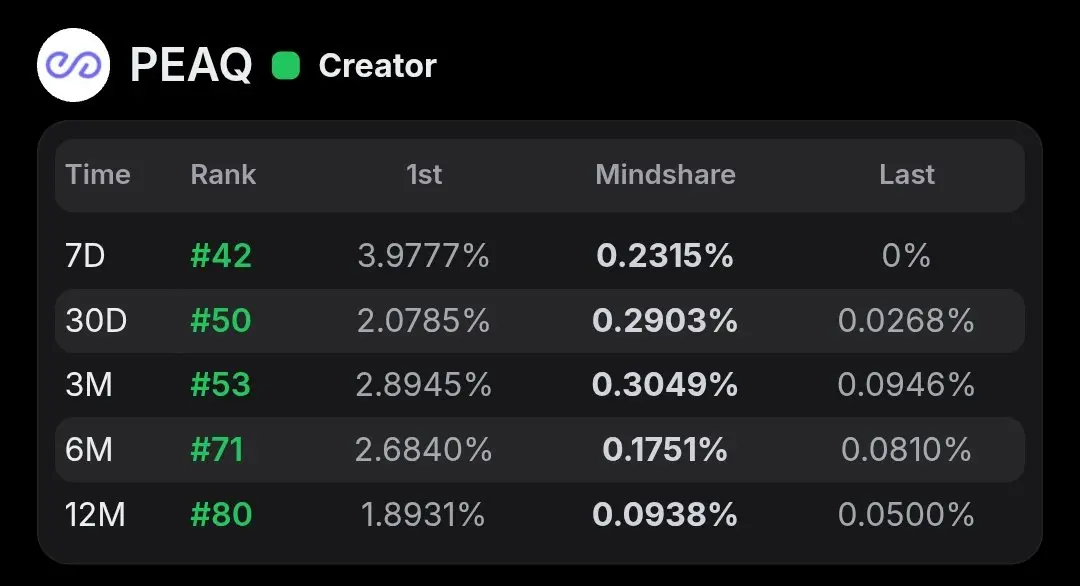The width and height of the screenshot is (1080, 586).
Task: Open the #42 rank link
Action: pos(221,255)
